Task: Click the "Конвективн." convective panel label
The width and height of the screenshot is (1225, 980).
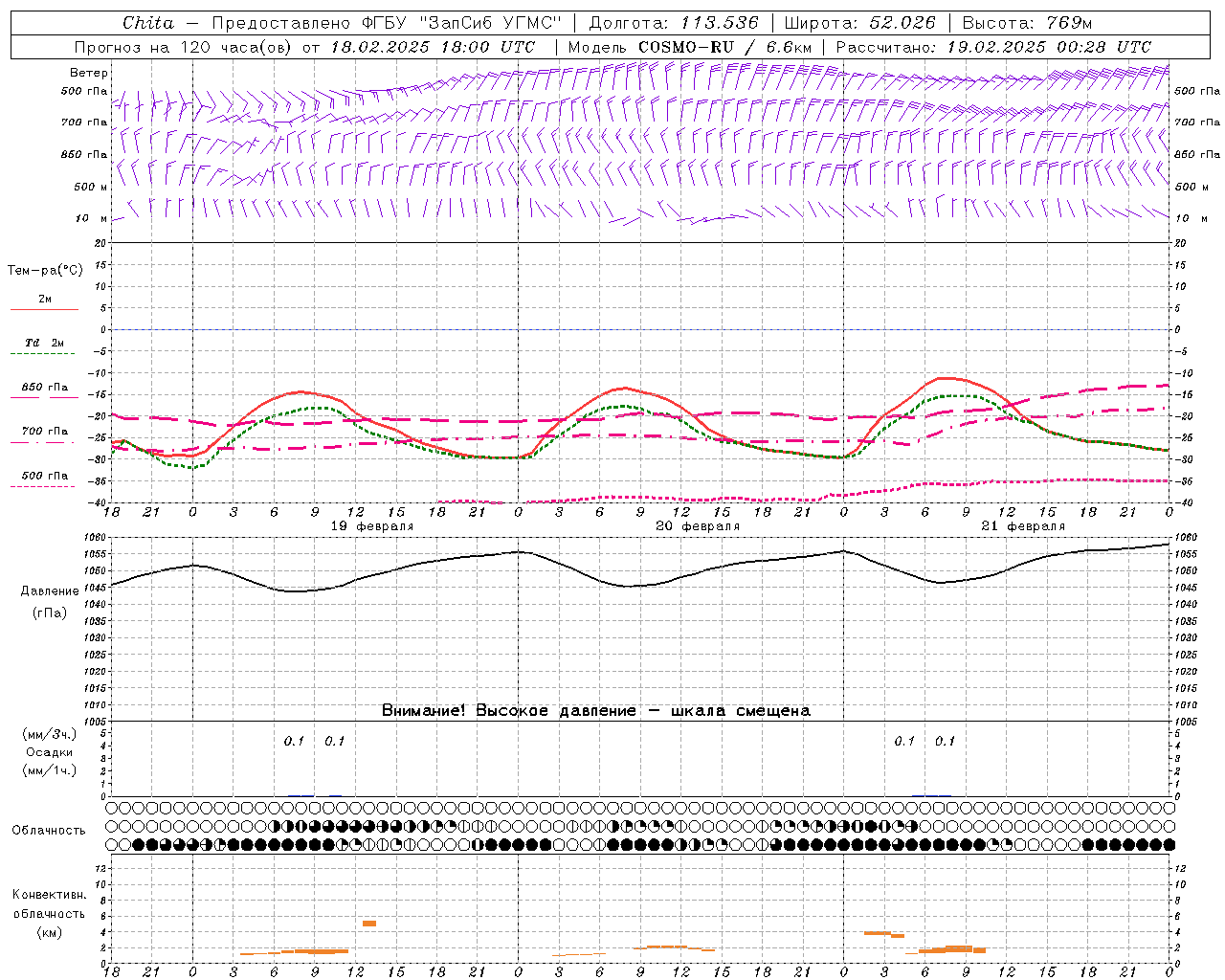Action: pyautogui.click(x=49, y=895)
